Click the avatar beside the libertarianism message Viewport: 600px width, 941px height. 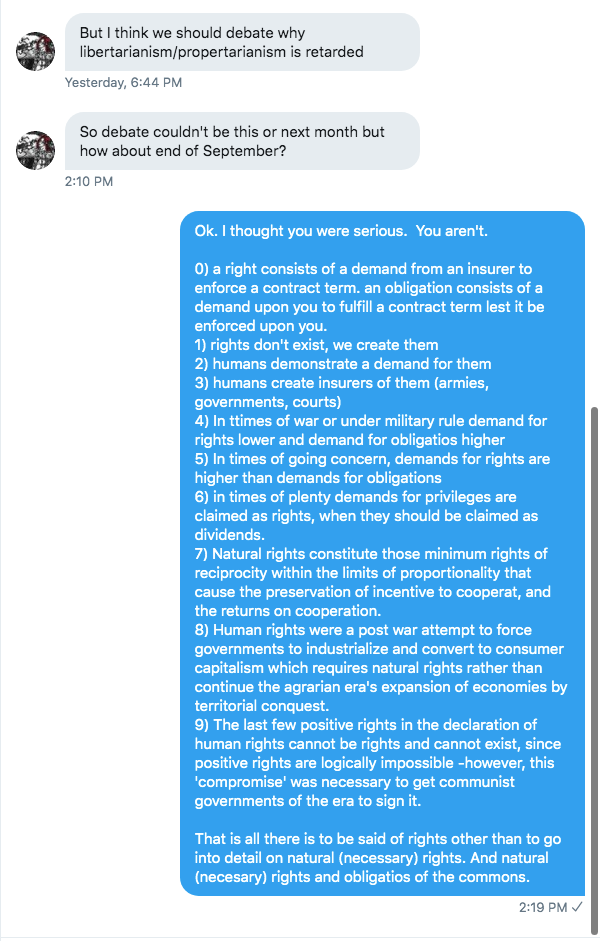click(36, 51)
